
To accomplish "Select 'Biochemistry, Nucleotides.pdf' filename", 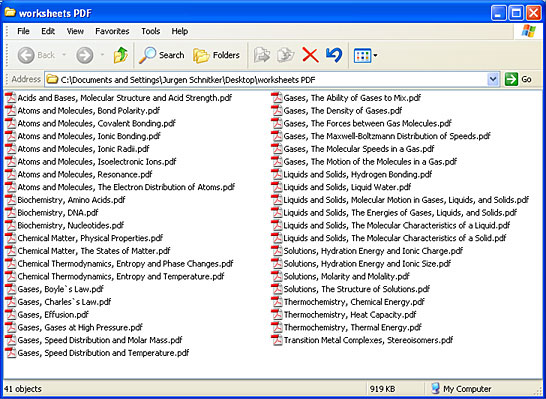I will (x=71, y=226).
